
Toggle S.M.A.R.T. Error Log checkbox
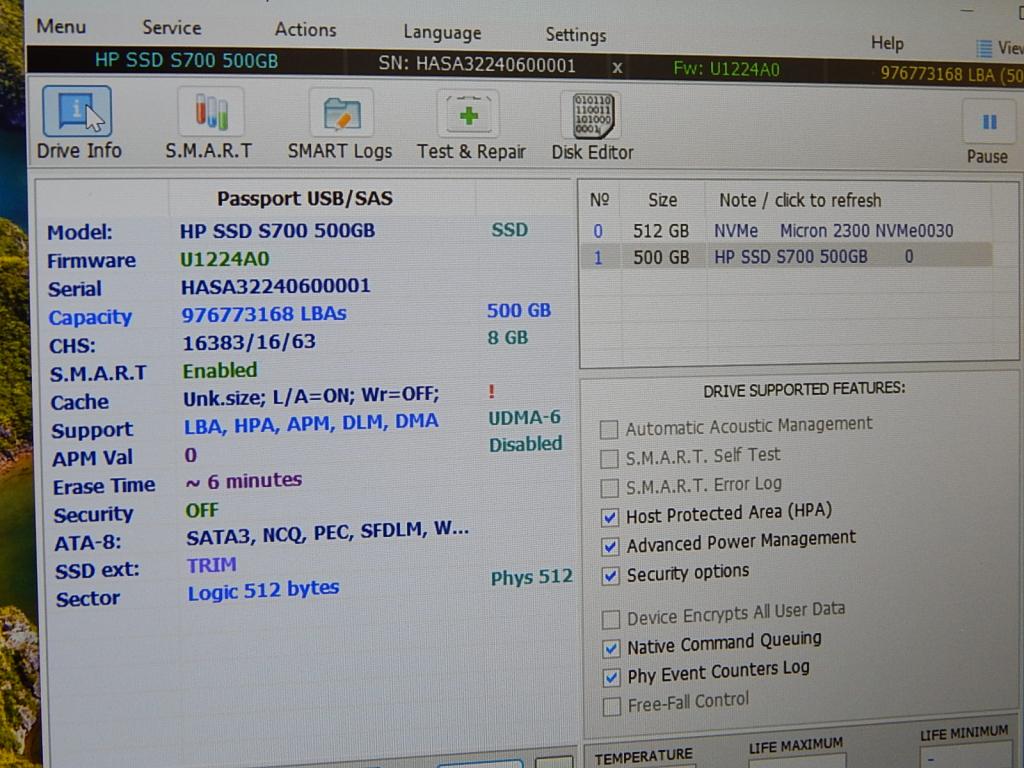coord(609,488)
